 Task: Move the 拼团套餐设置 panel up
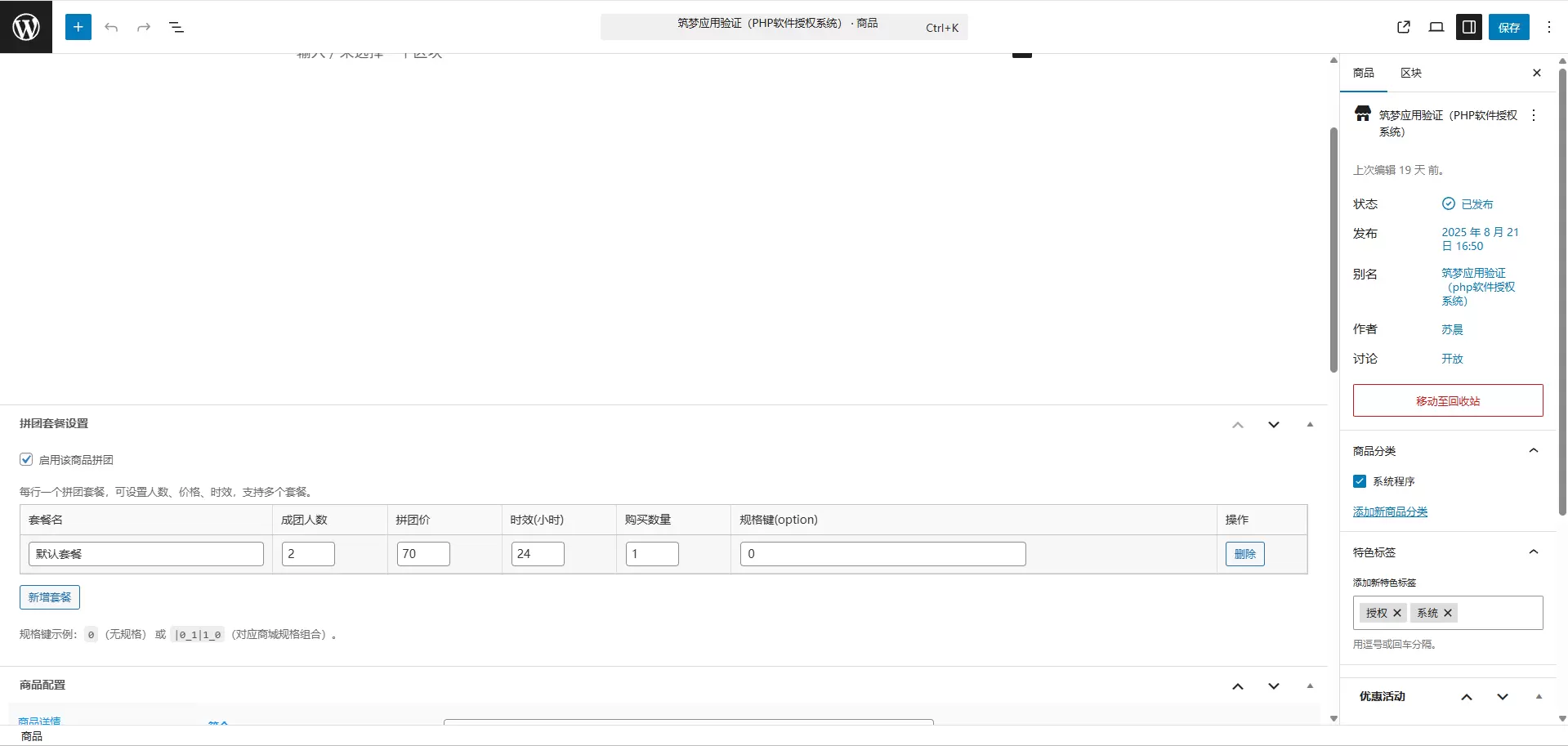pos(1238,425)
